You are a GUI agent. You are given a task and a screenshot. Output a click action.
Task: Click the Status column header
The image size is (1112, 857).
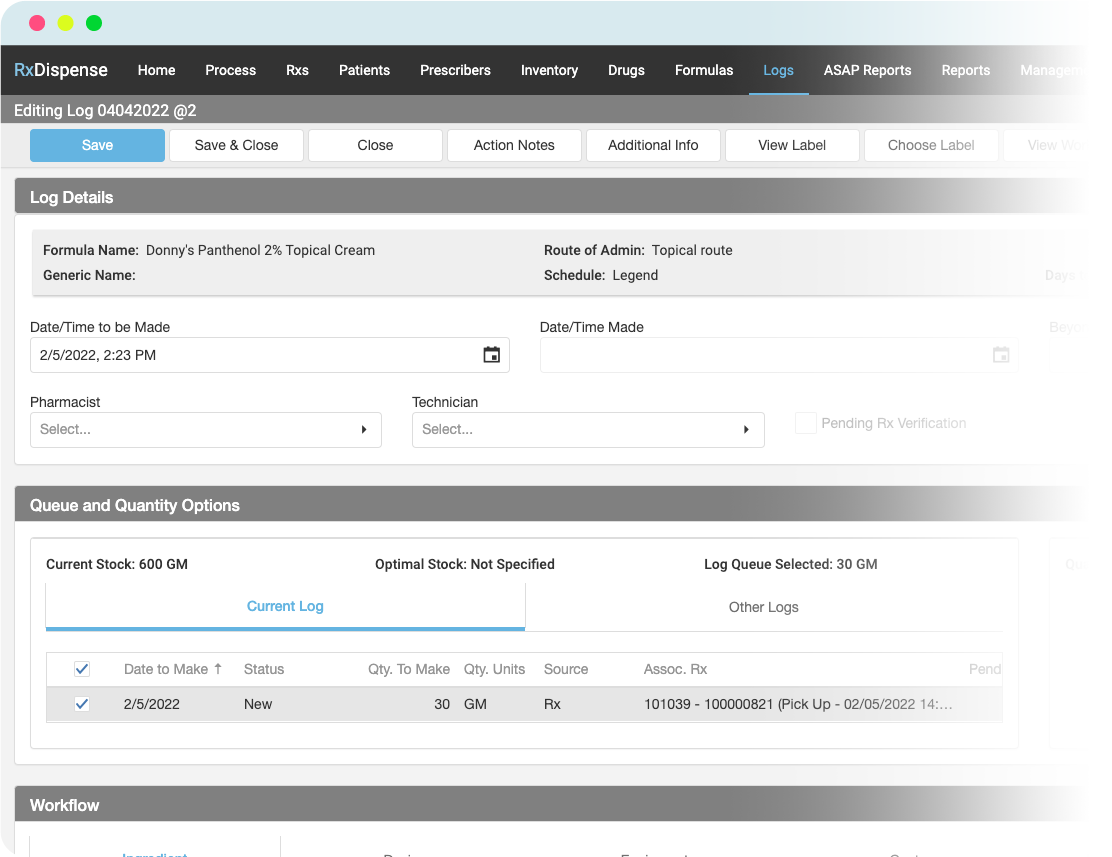(264, 669)
